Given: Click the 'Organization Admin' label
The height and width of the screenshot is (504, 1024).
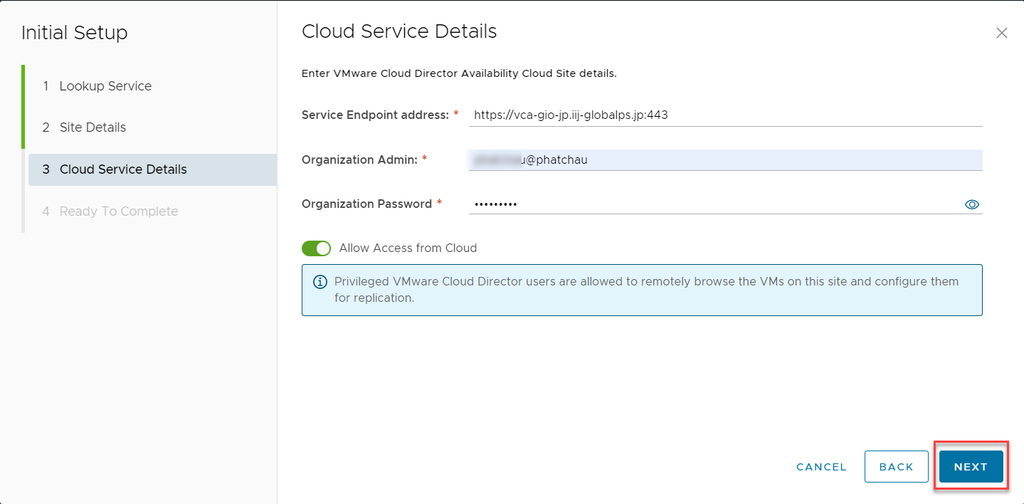Looking at the screenshot, I should click(358, 160).
